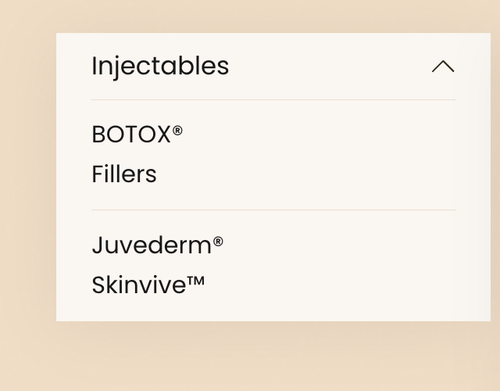Click the Injectables menu heading
Image resolution: width=500 pixels, height=391 pixels.
point(160,66)
